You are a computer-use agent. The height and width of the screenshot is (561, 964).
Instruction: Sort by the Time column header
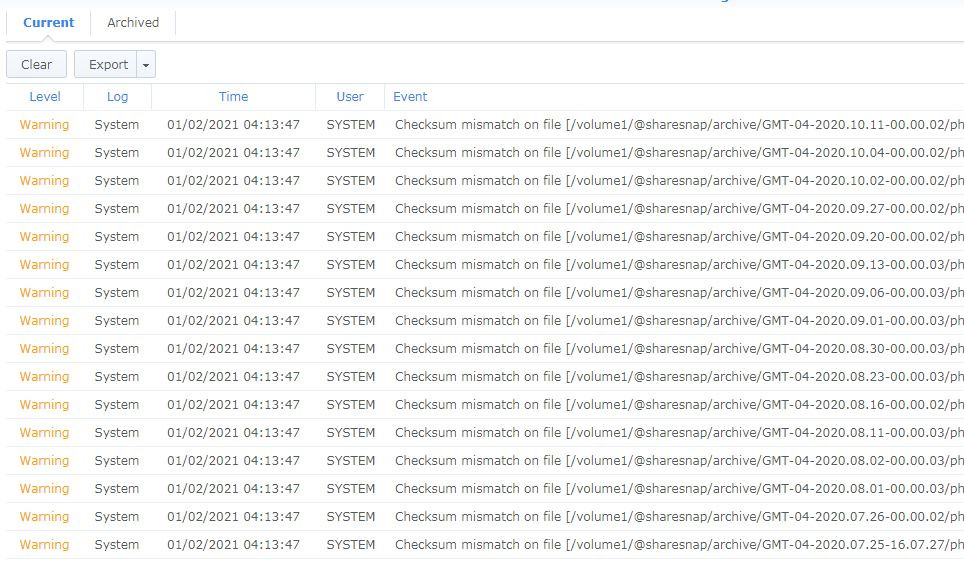(x=233, y=97)
